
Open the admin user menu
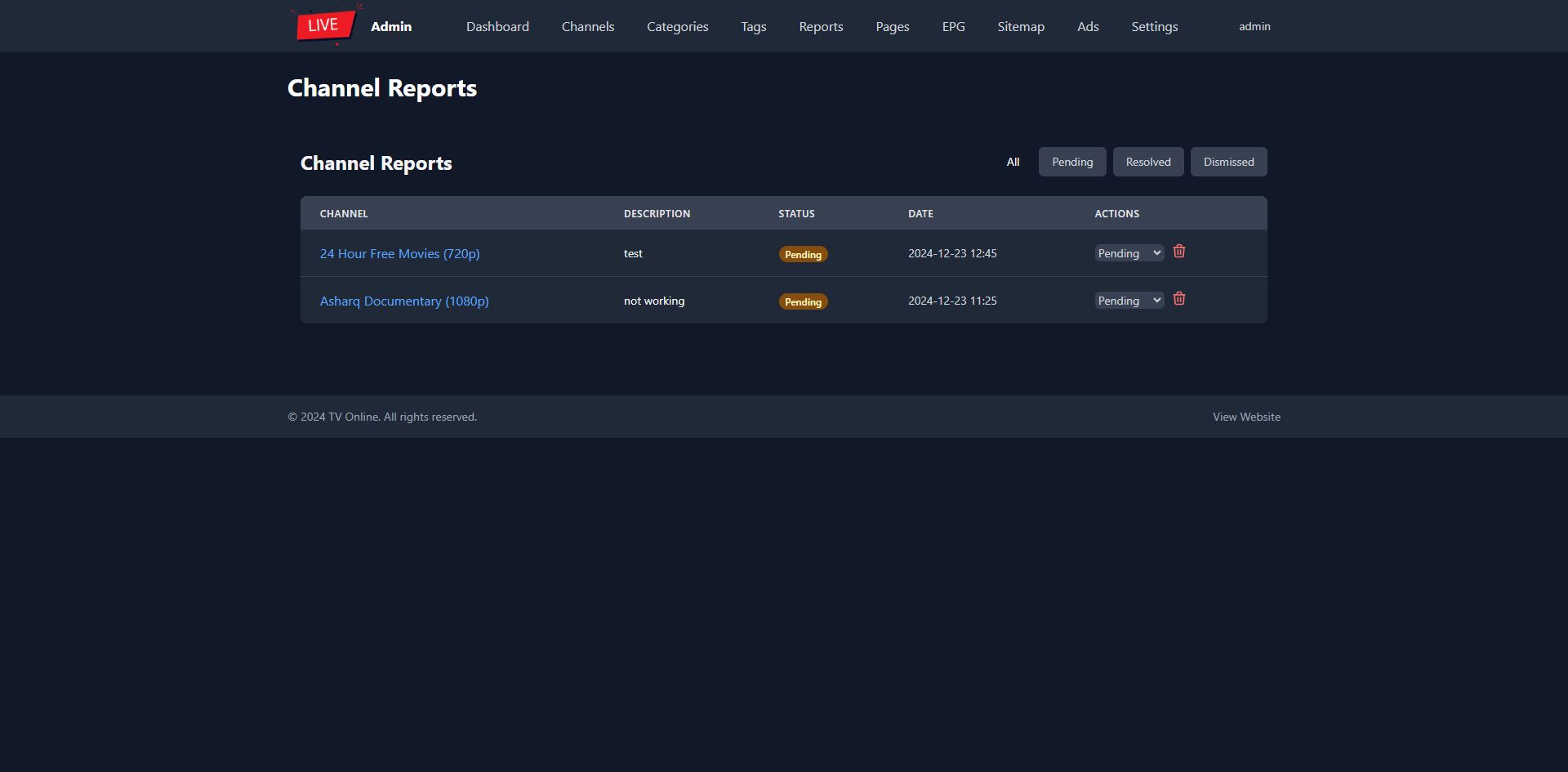click(1254, 26)
